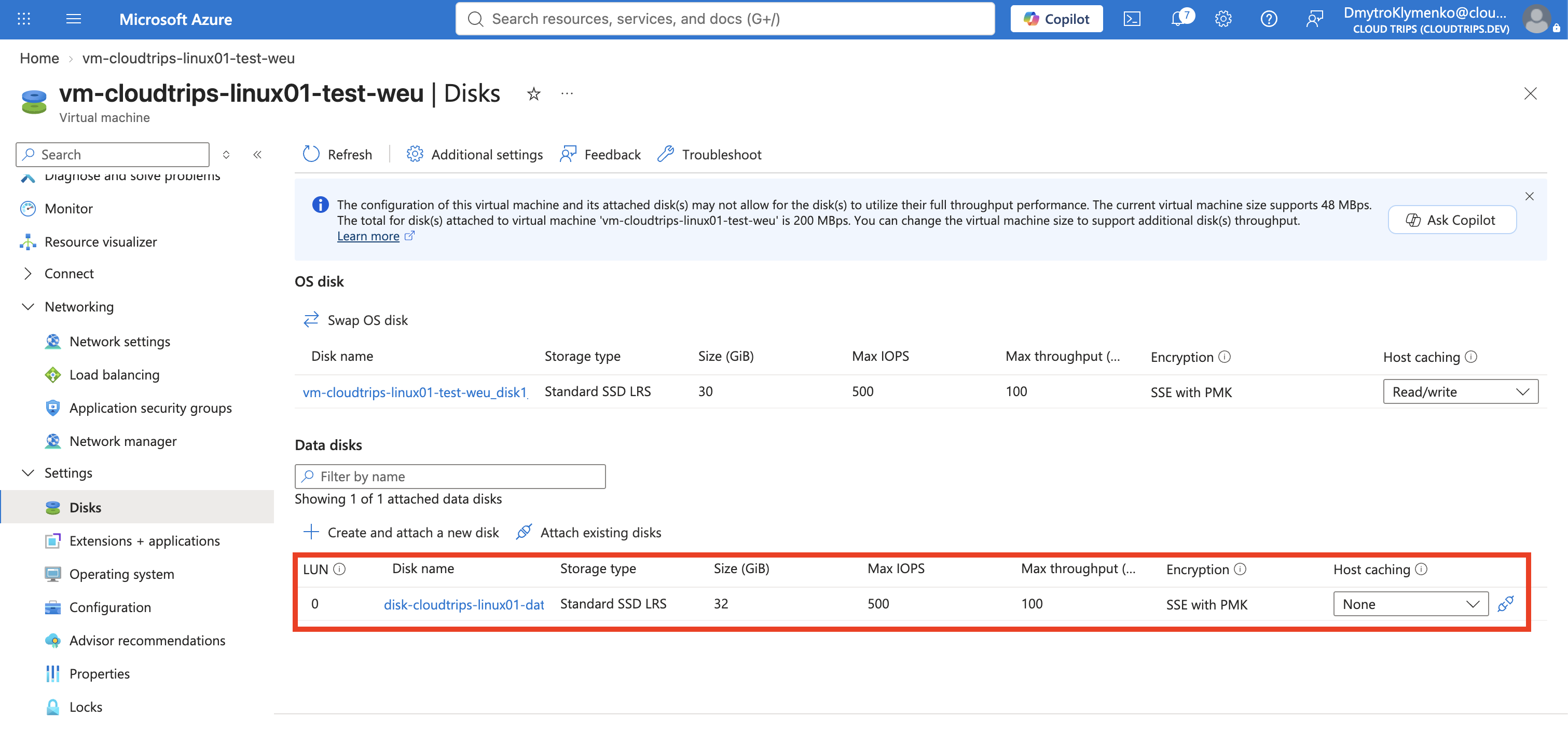Screen dimensions: 1568x732
Task: Toggle sidebar expand/collapse all arrows
Action: tap(226, 155)
